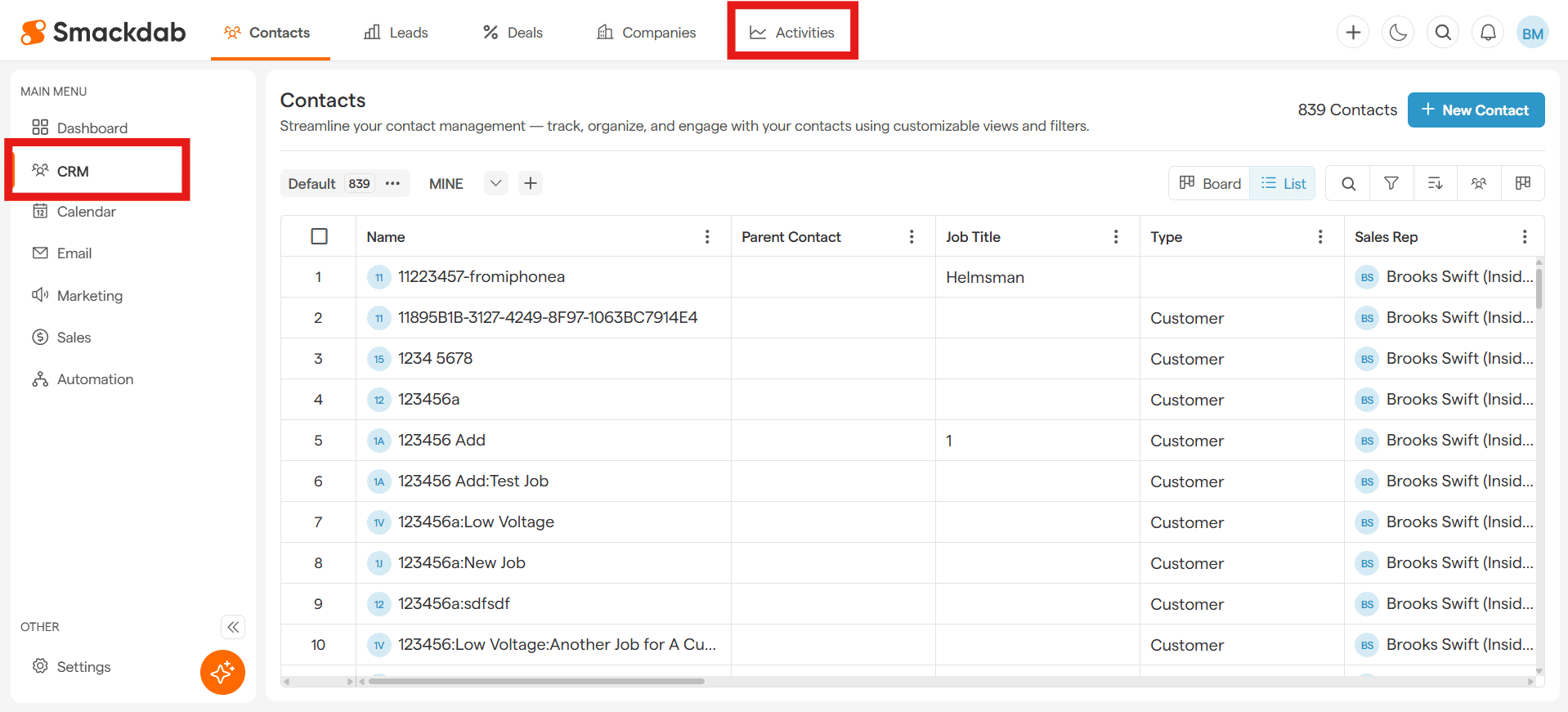Open Name column options menu
This screenshot has width=1568, height=712.
coord(707,237)
